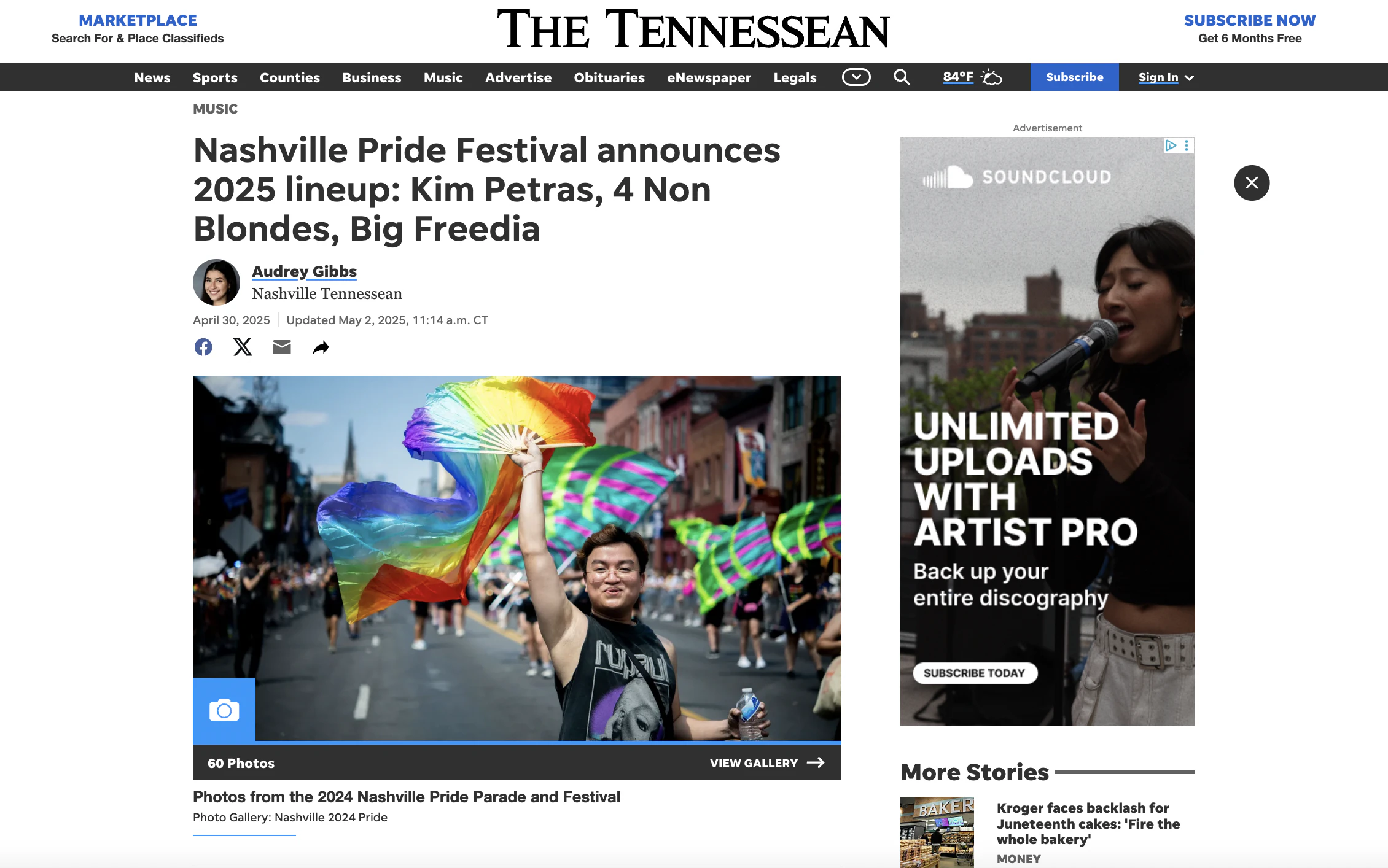The image size is (1388, 868).
Task: Open the eNewspaper tab
Action: pyautogui.click(x=709, y=77)
